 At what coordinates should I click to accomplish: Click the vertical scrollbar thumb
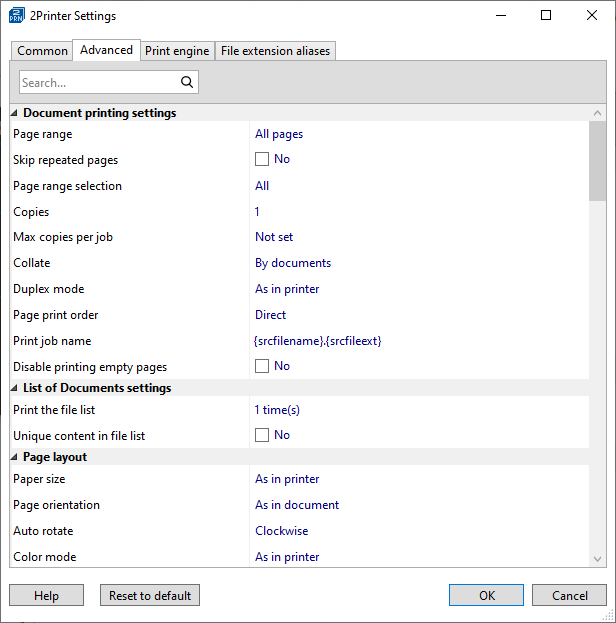pyautogui.click(x=597, y=160)
